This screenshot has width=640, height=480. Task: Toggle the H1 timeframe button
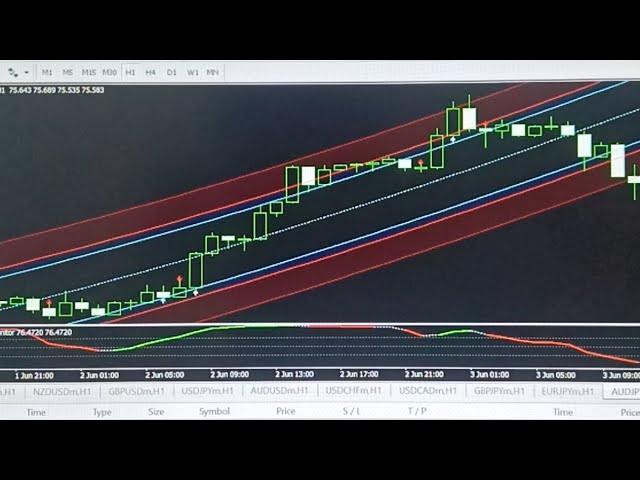(130, 72)
